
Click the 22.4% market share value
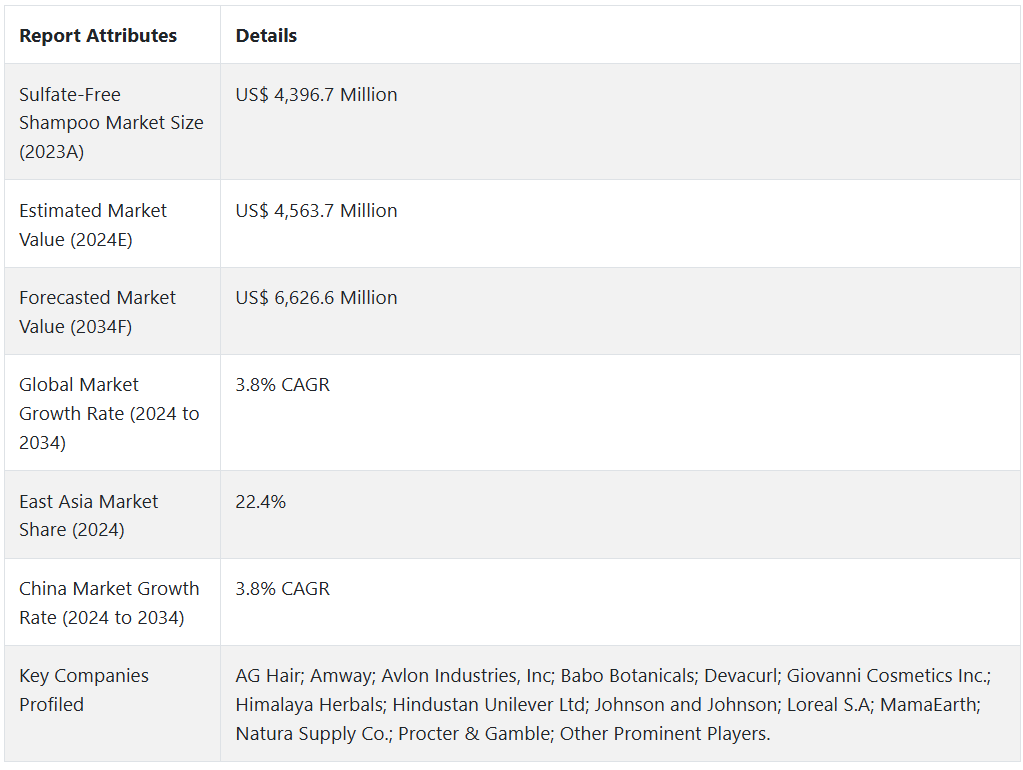(x=260, y=502)
